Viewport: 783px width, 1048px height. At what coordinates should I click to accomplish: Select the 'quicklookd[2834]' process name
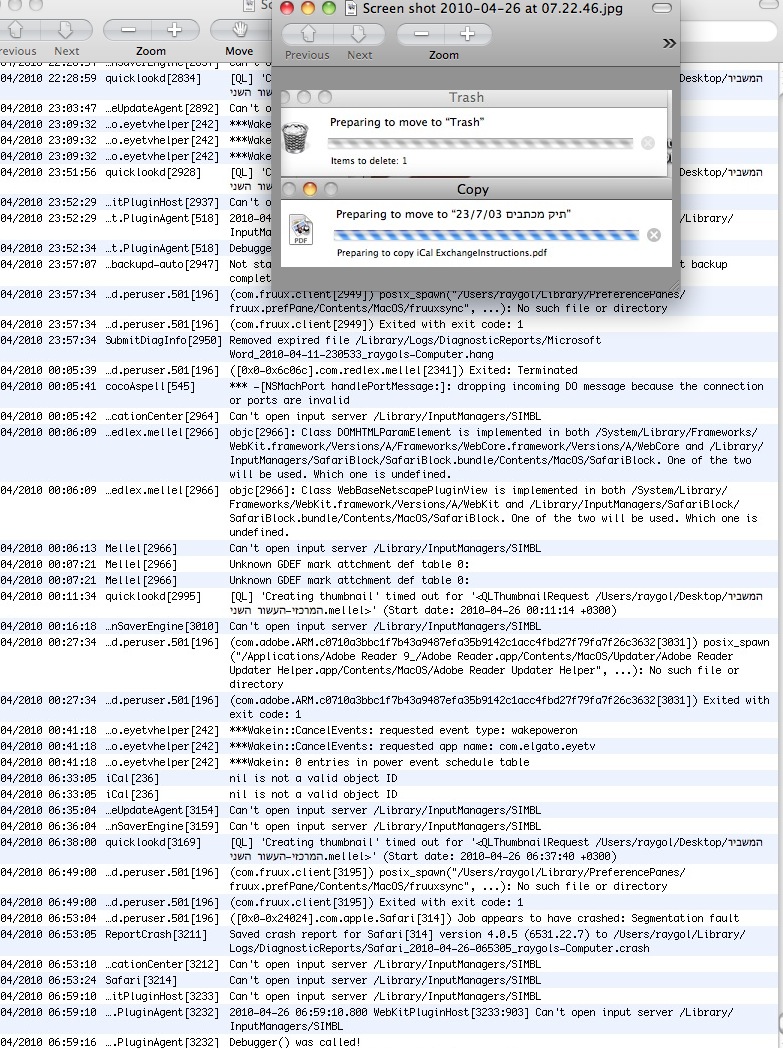pos(152,78)
